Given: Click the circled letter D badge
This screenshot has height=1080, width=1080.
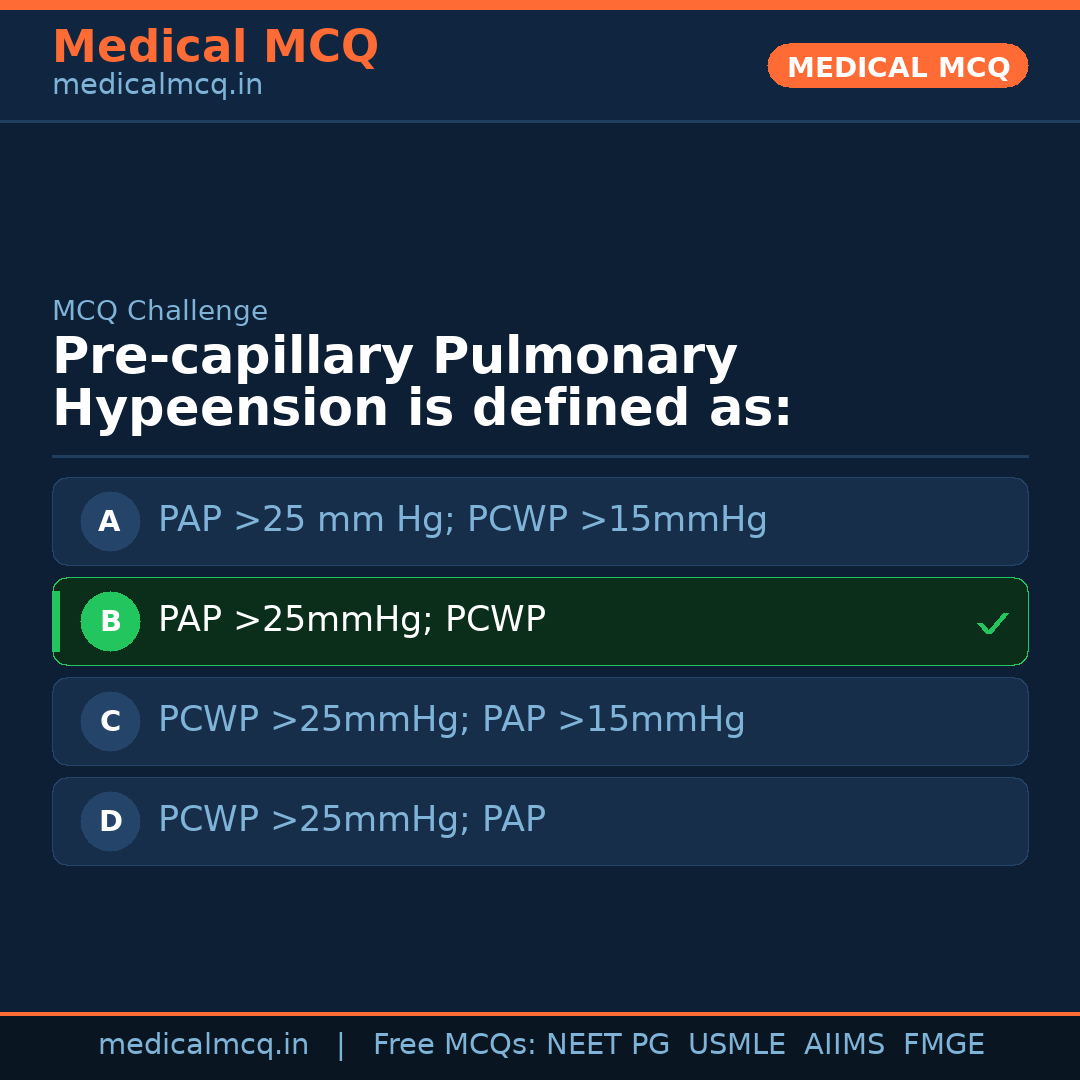Looking at the screenshot, I should (x=110, y=821).
